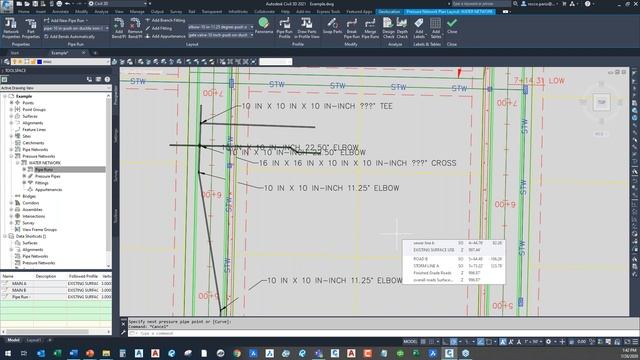Click the Undo arrow in the quick access toolbar

click(67, 4)
